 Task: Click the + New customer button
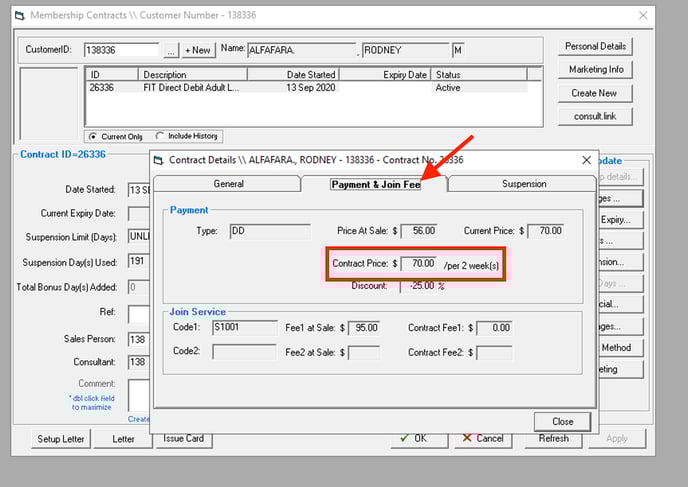[198, 50]
